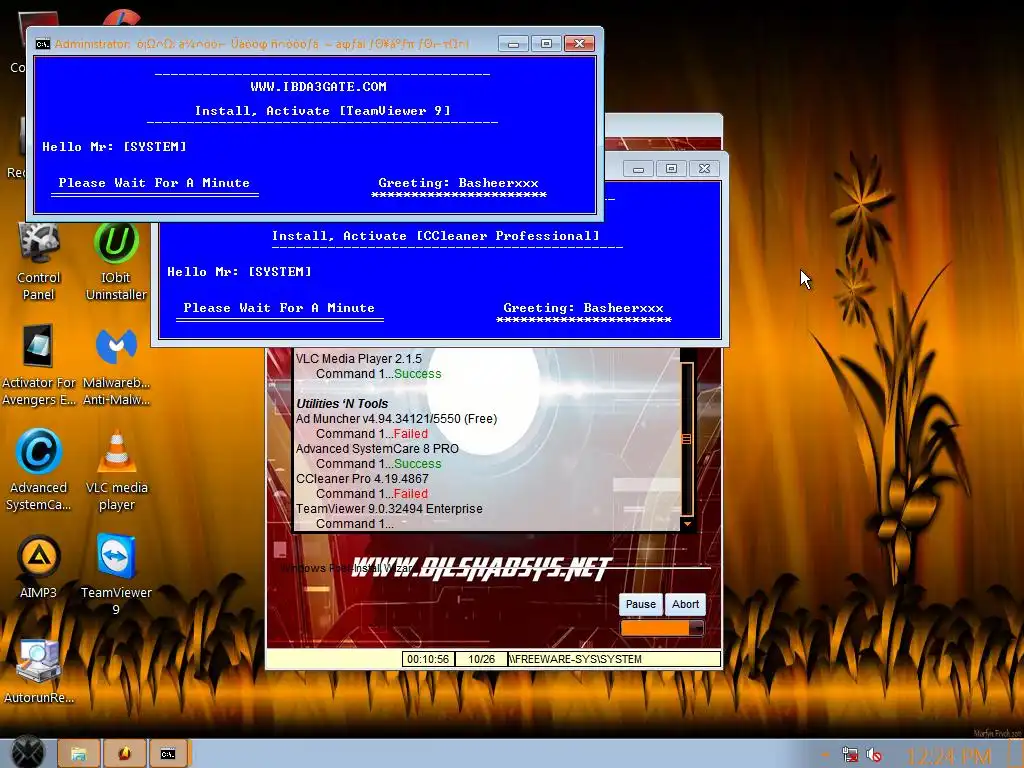This screenshot has height=768, width=1024.
Task: Click the log scrollbar down arrow
Action: (x=687, y=524)
